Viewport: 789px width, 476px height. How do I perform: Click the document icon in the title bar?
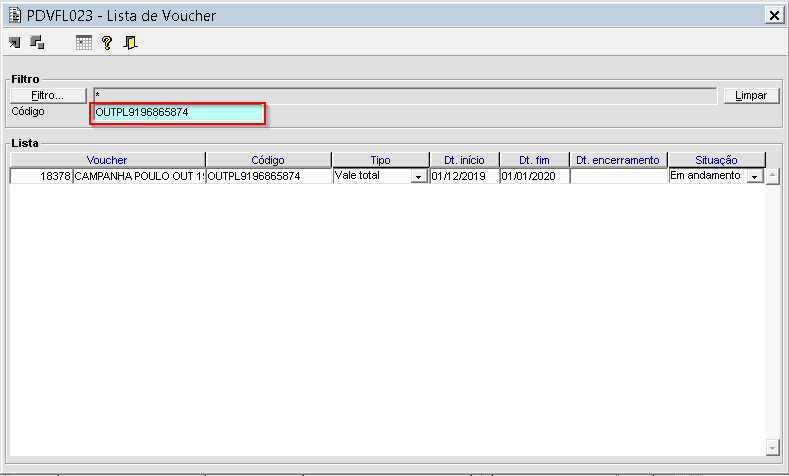[15, 16]
